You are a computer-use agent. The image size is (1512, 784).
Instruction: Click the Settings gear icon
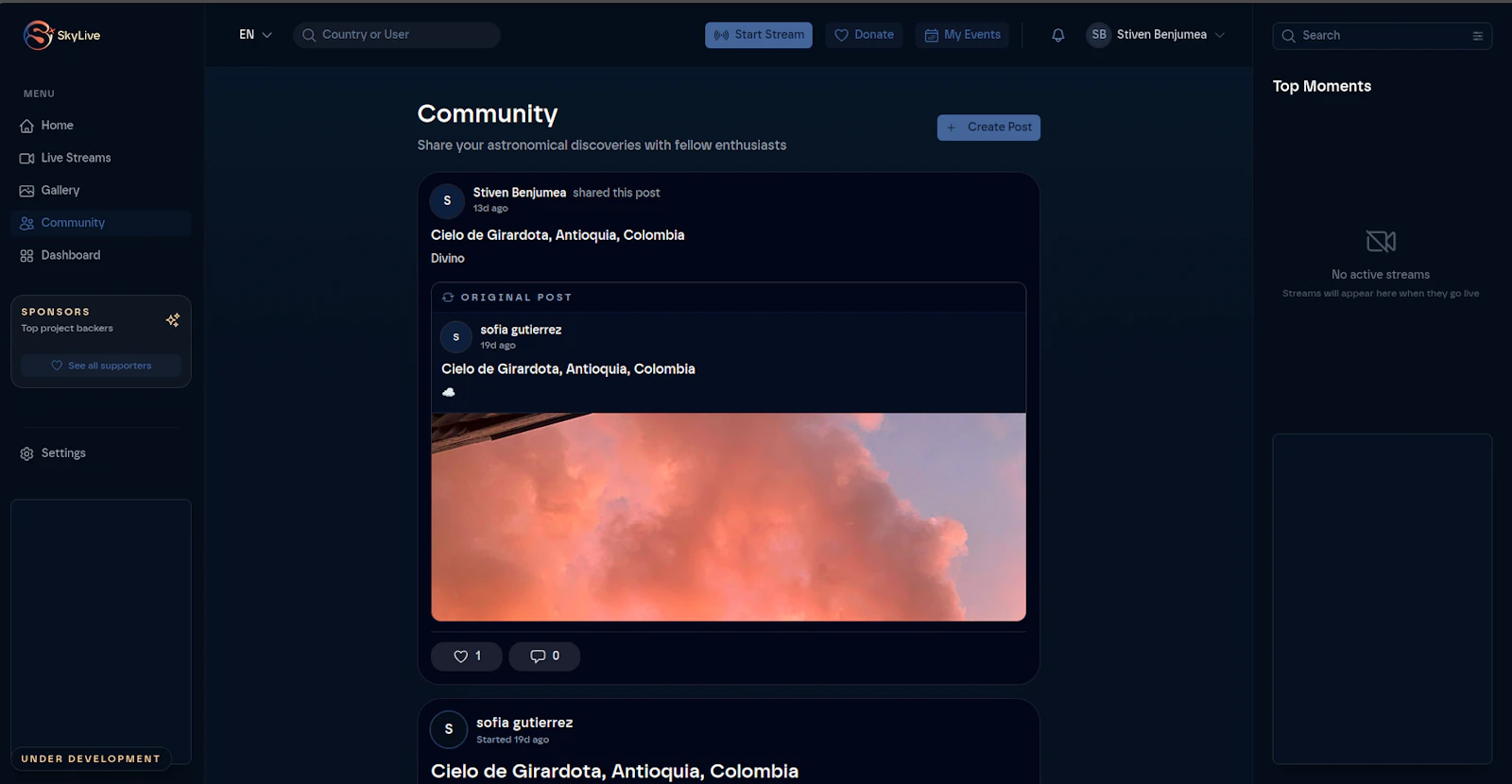pyautogui.click(x=26, y=453)
